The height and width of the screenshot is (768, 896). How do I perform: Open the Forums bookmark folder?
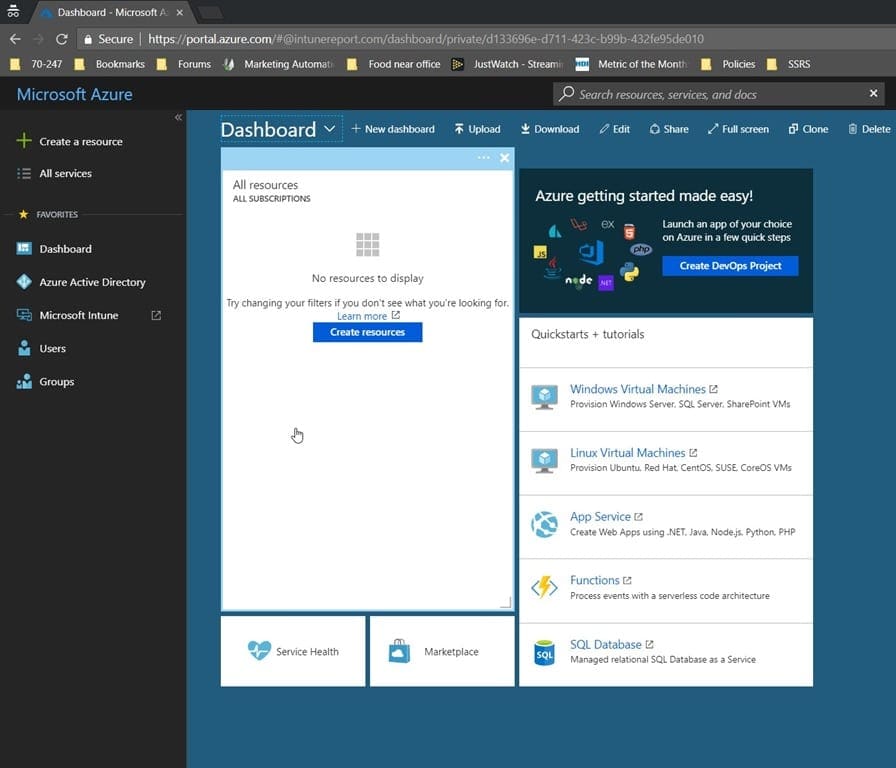184,64
